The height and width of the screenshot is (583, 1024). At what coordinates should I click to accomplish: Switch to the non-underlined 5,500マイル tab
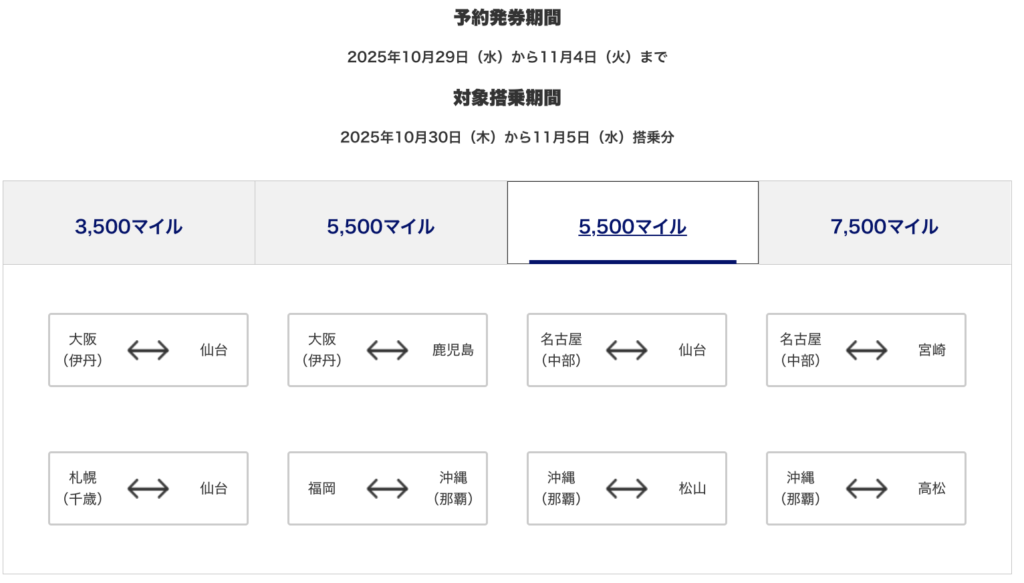coord(380,227)
